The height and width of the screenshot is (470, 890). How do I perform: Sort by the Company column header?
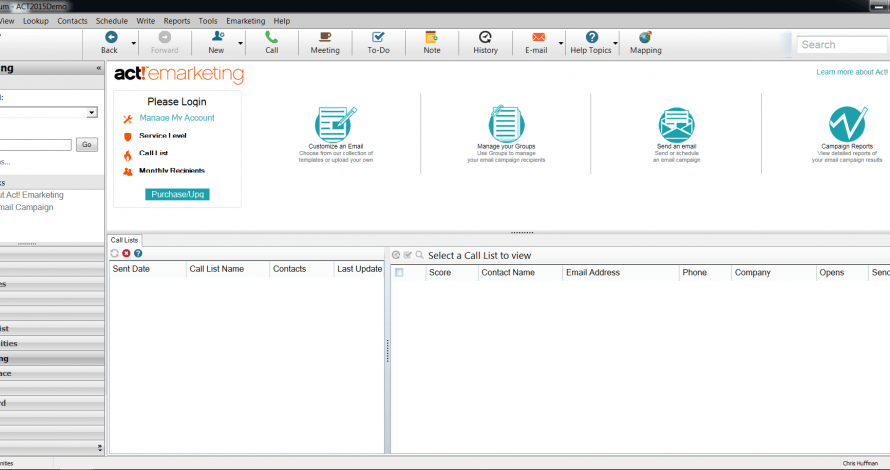[773, 272]
